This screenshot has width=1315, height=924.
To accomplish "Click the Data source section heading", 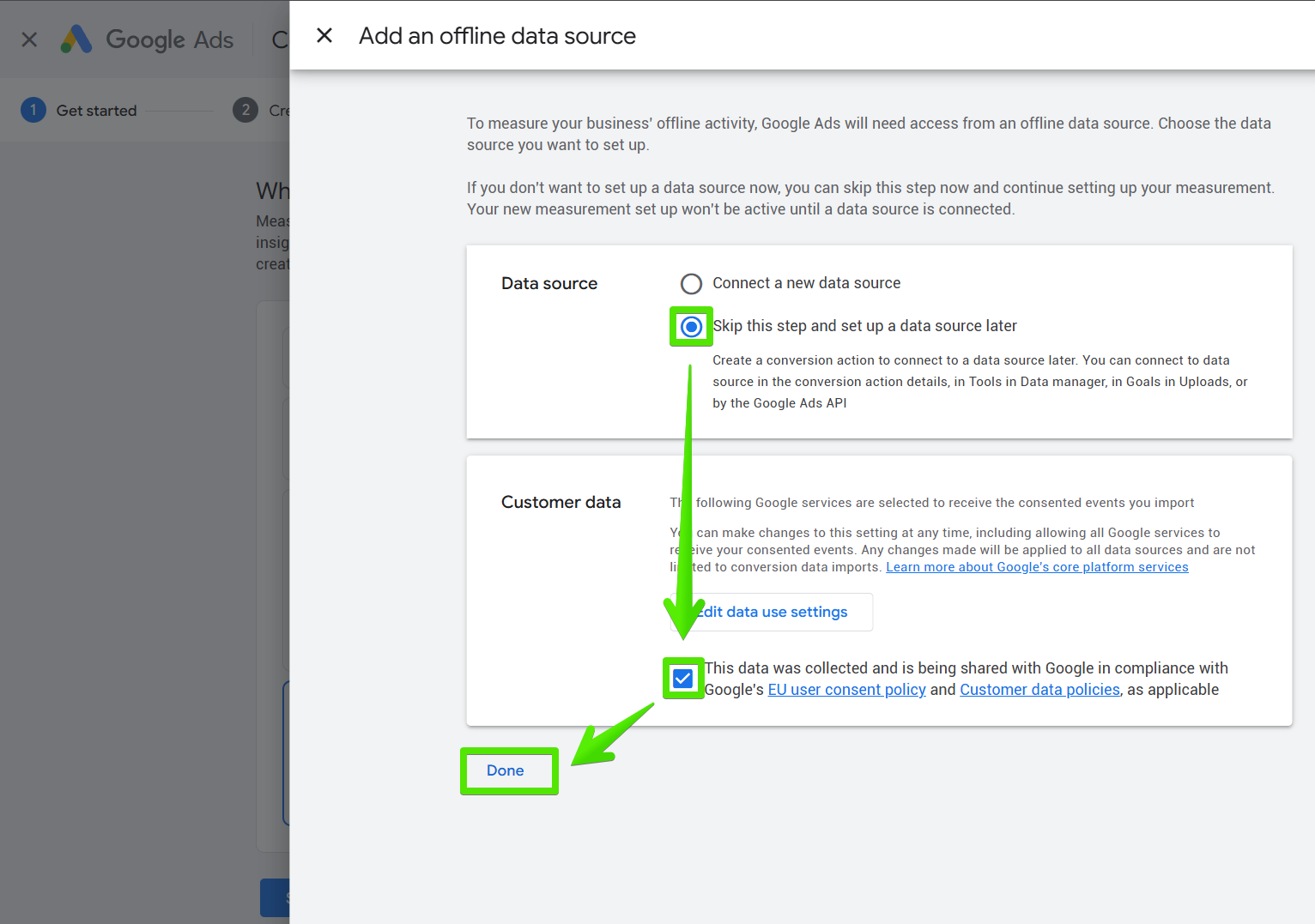I will tap(549, 284).
